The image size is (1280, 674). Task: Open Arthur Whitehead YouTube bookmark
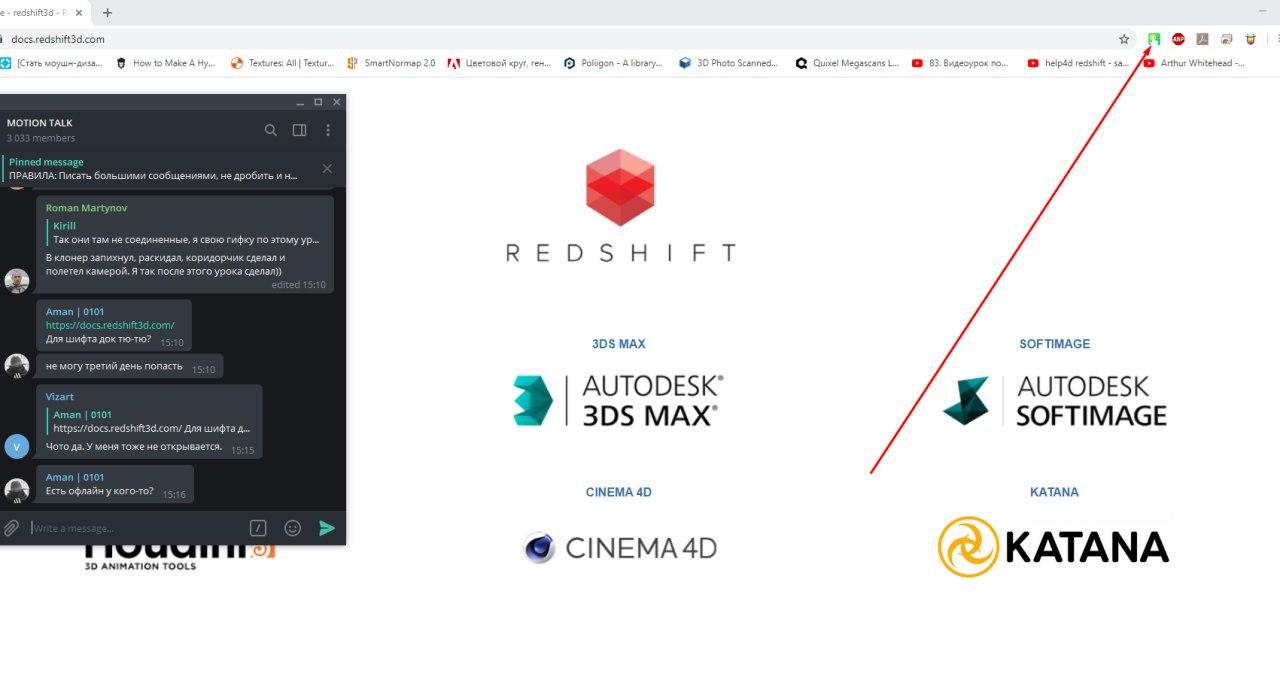point(1194,63)
